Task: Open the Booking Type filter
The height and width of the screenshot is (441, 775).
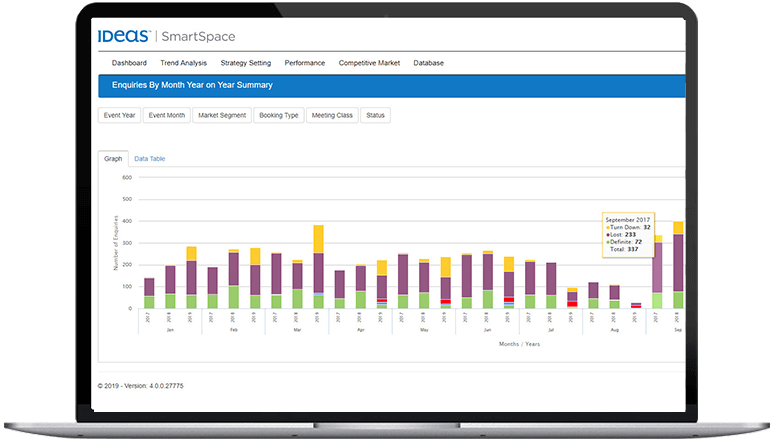Action: point(279,115)
